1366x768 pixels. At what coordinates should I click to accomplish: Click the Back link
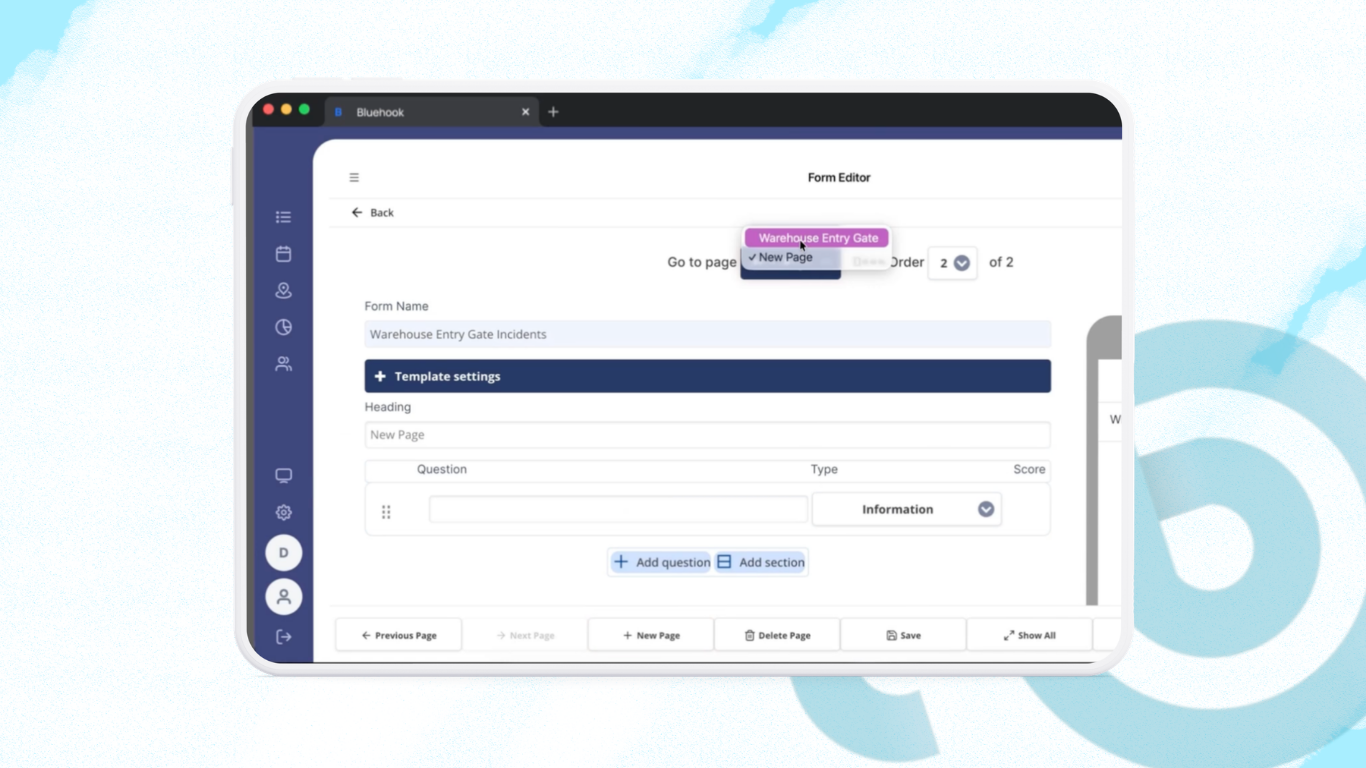click(372, 213)
